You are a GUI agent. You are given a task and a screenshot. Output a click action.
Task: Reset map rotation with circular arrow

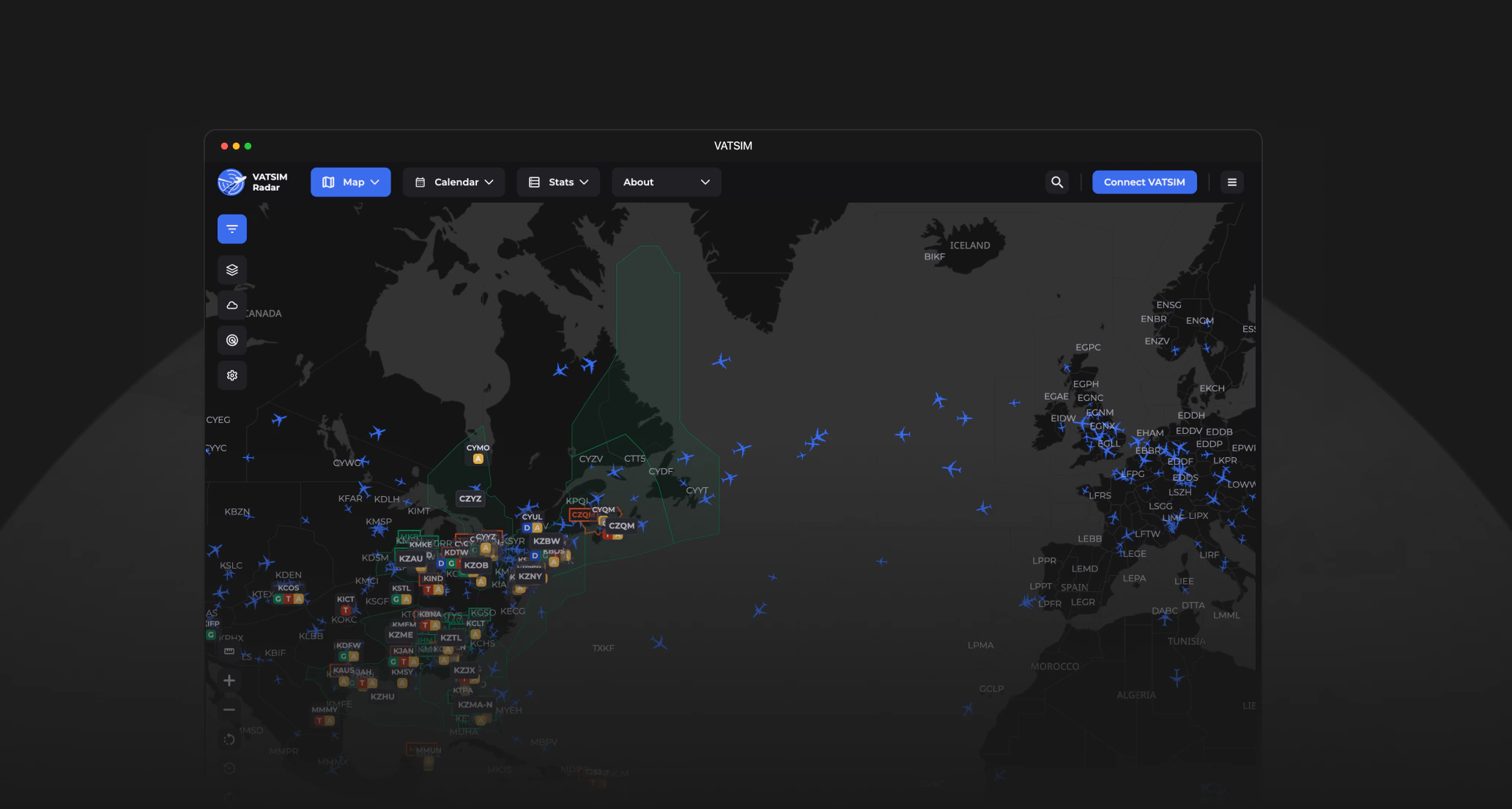[229, 739]
